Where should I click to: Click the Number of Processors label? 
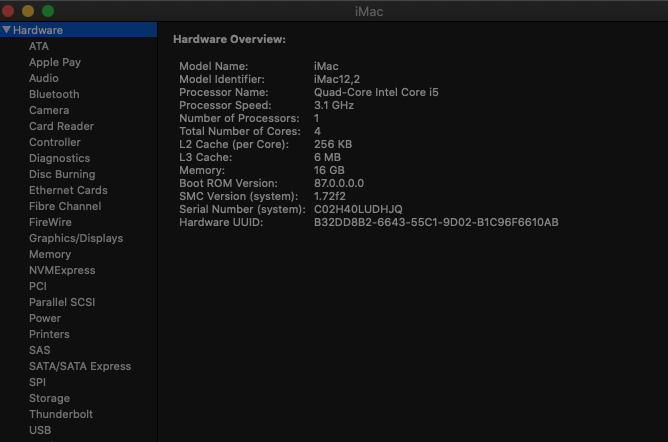pyautogui.click(x=239, y=118)
